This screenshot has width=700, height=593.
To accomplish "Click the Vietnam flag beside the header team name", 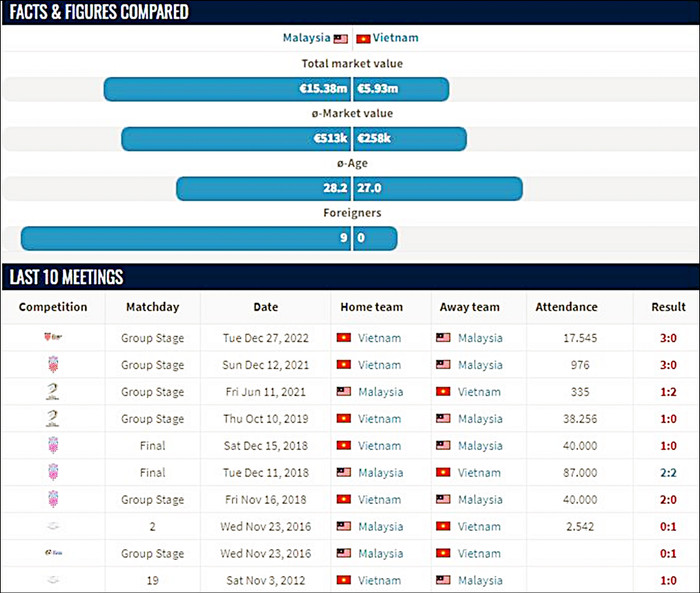I will [363, 39].
